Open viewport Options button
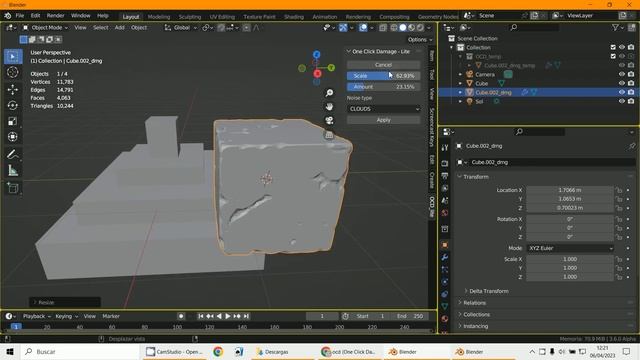Image resolution: width=640 pixels, height=360 pixels. [x=420, y=40]
